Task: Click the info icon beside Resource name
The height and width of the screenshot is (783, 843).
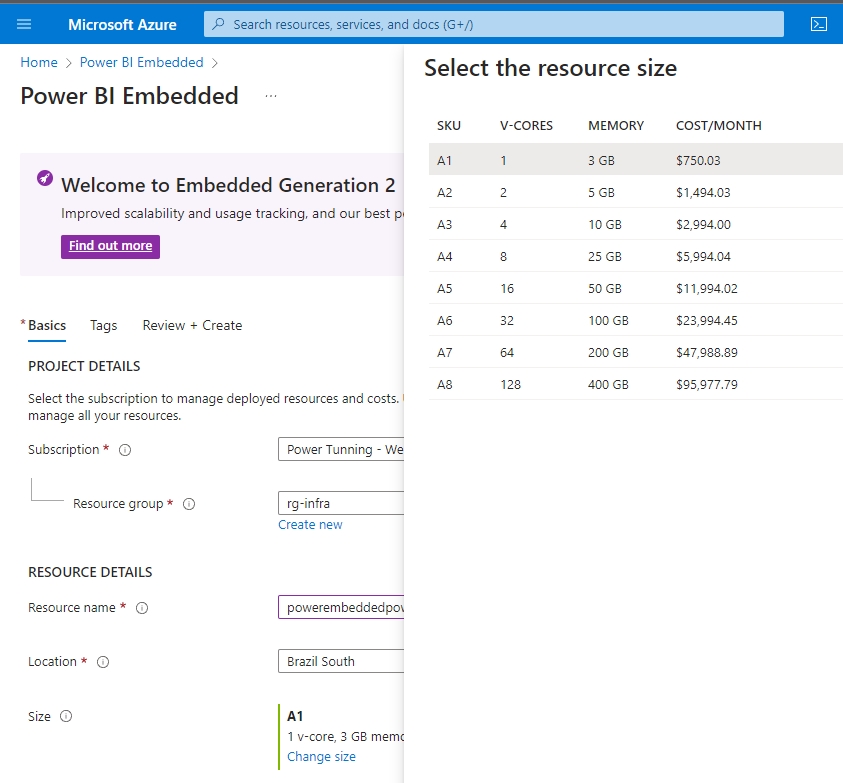Action: [x=142, y=608]
